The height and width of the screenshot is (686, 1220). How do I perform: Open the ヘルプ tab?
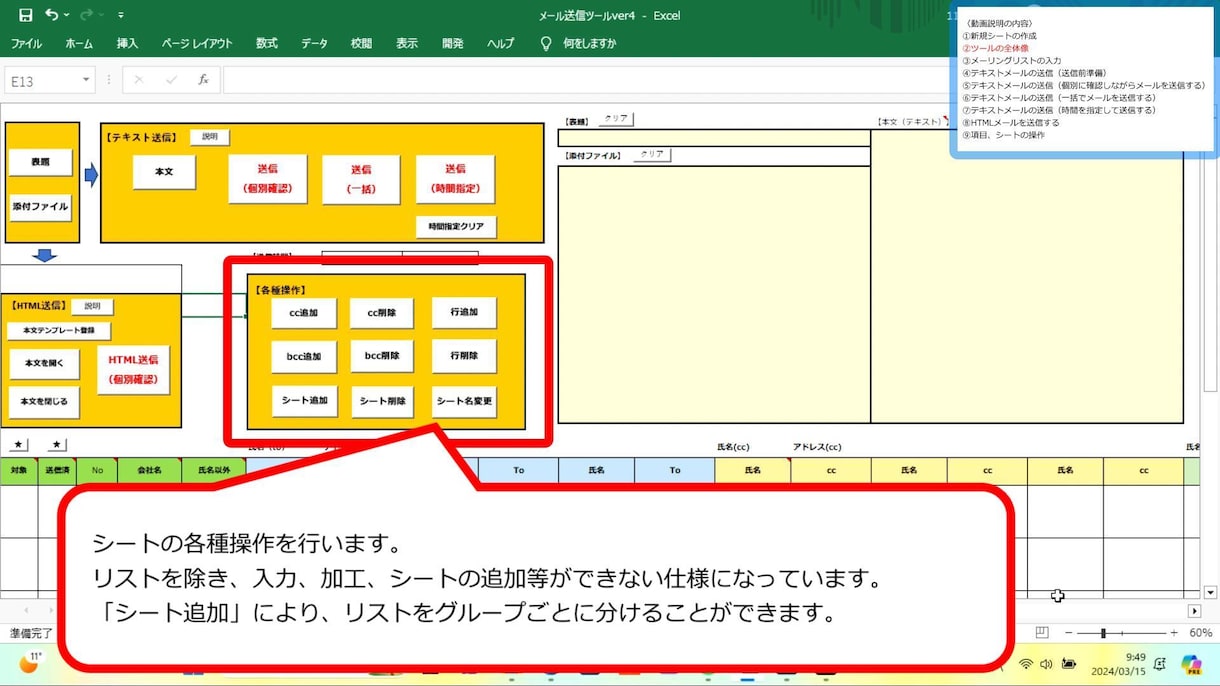click(501, 43)
